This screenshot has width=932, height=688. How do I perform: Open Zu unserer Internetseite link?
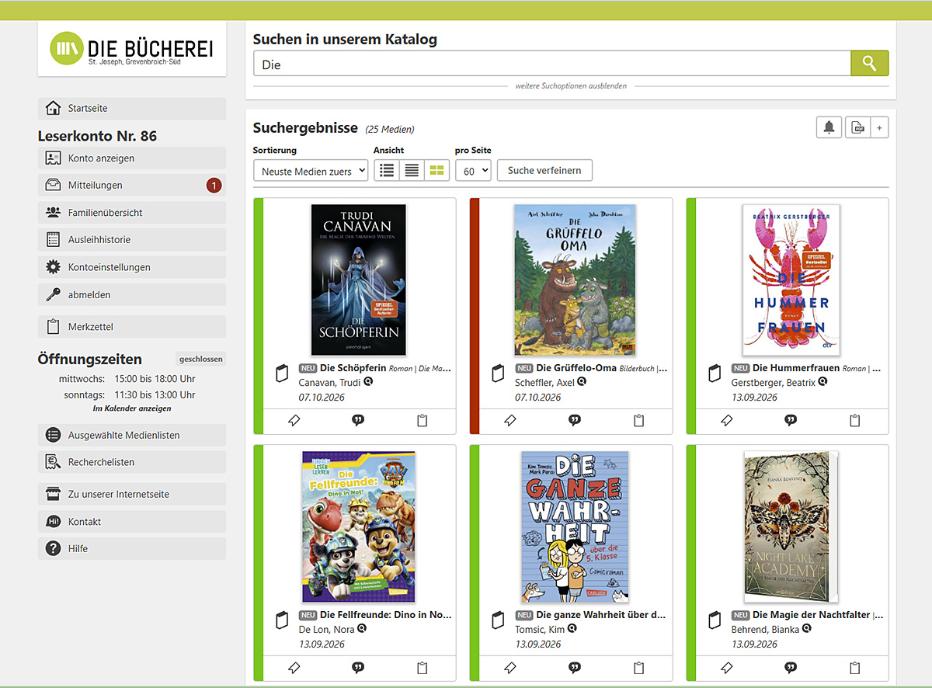(x=132, y=494)
